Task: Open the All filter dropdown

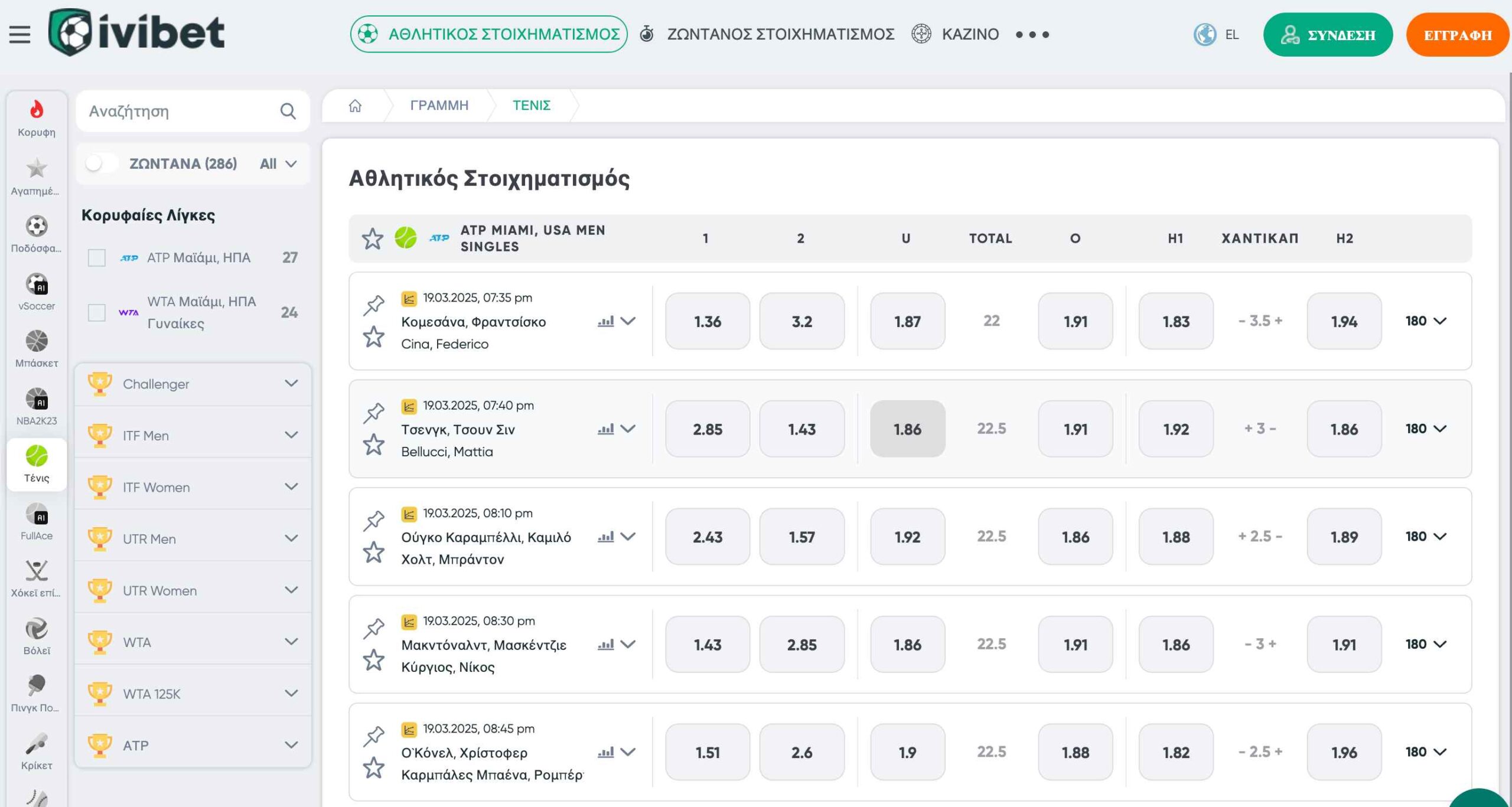Action: click(278, 164)
